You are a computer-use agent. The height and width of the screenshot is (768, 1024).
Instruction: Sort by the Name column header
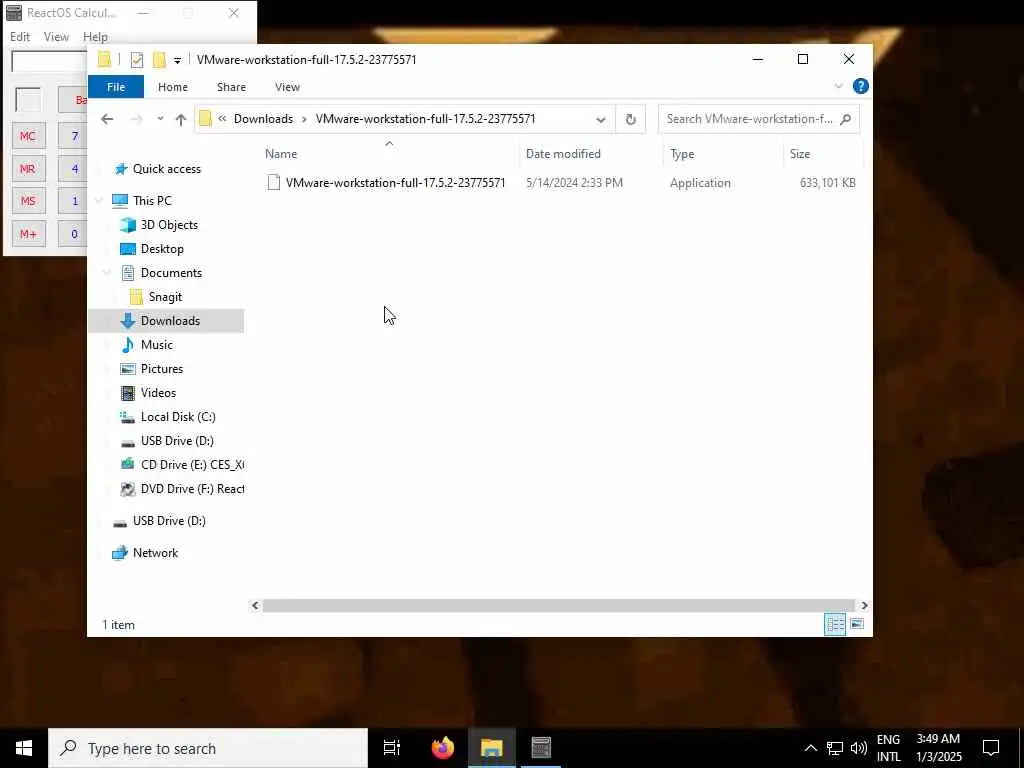(x=281, y=154)
